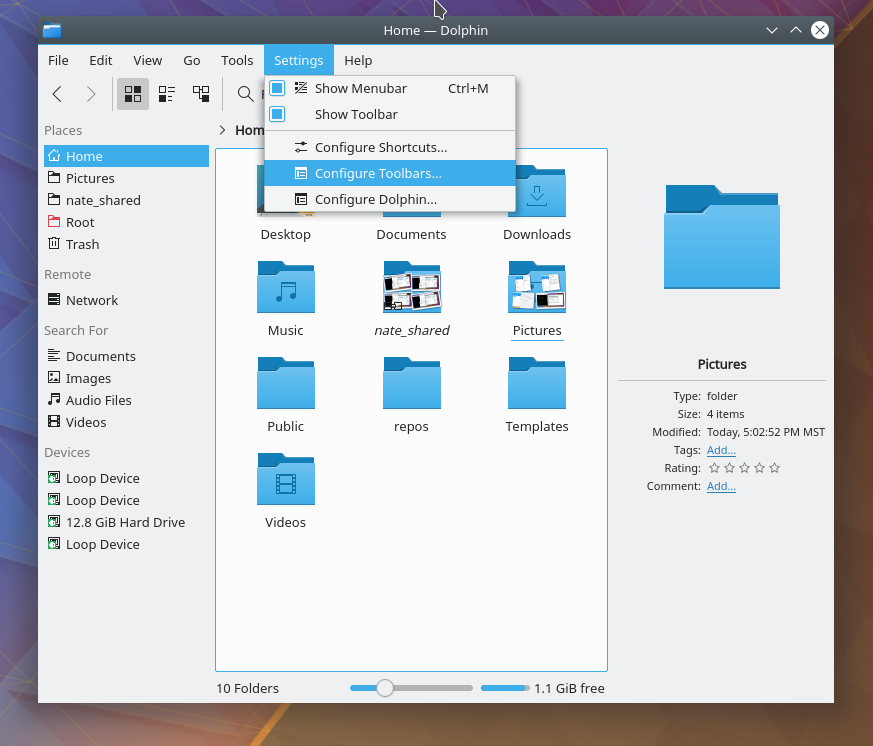Switch to Icons view mode
This screenshot has height=746, width=873.
132,94
